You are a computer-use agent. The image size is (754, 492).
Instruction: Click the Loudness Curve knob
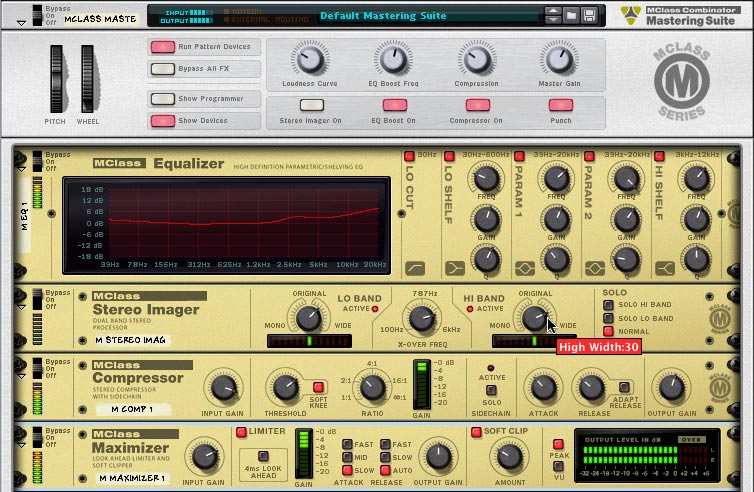pos(310,60)
